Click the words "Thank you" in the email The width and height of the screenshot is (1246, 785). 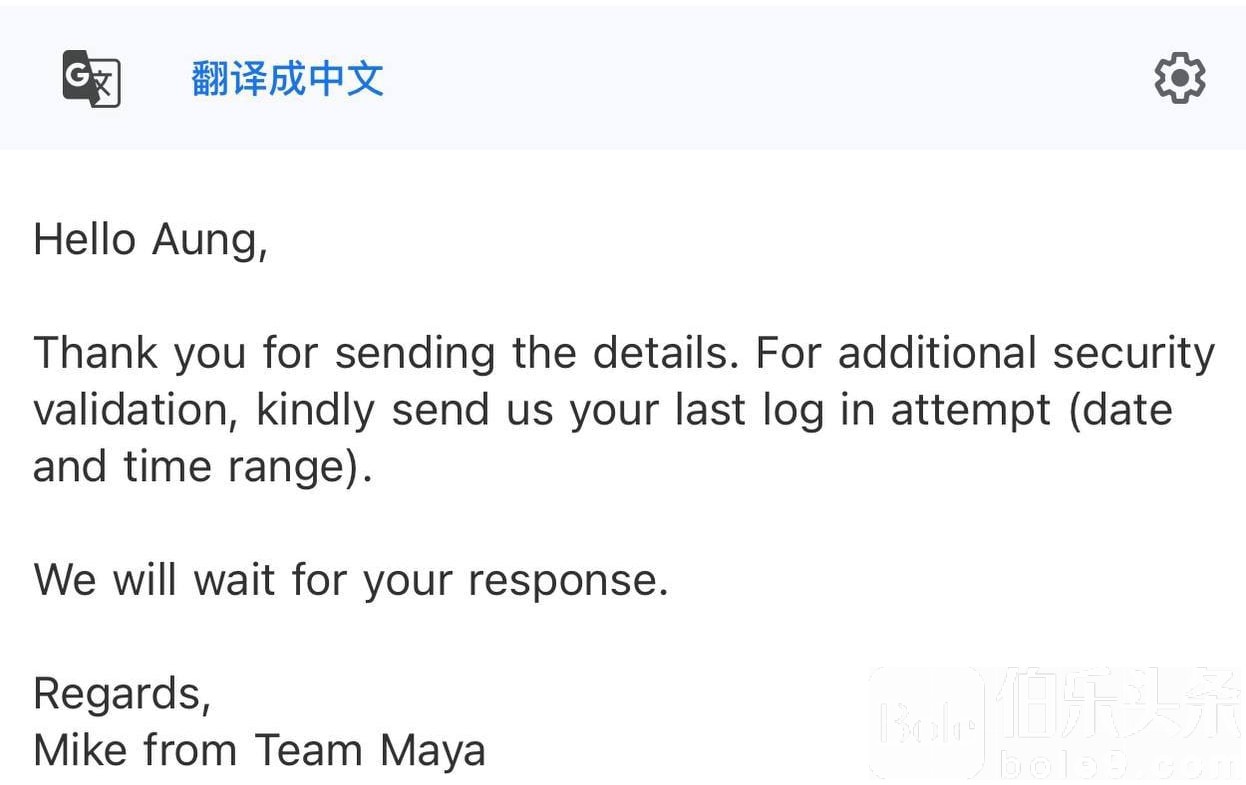[140, 353]
